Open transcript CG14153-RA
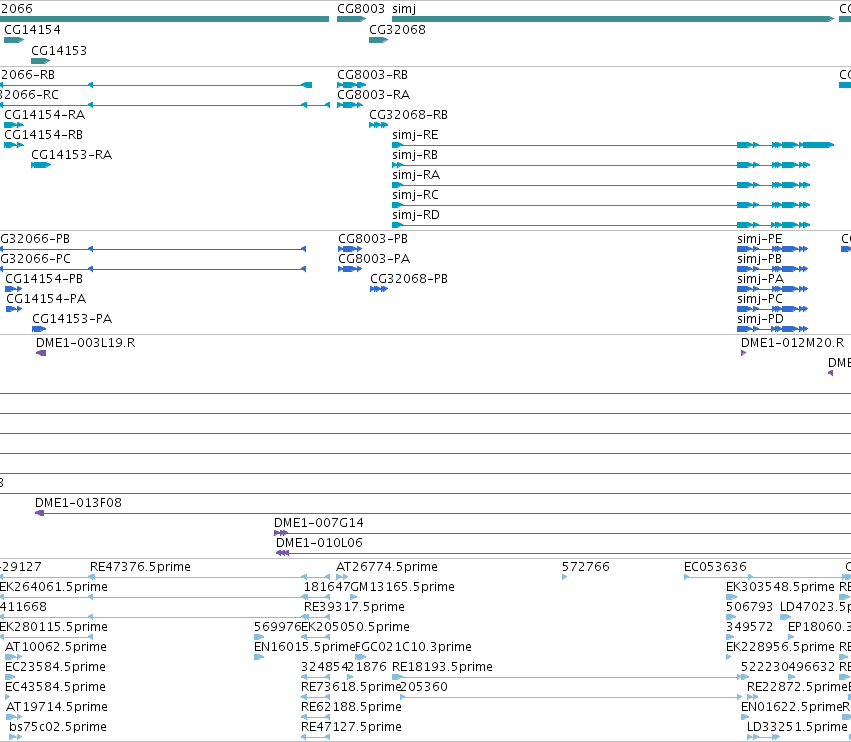Screen dimensions: 851x742 click(x=72, y=155)
